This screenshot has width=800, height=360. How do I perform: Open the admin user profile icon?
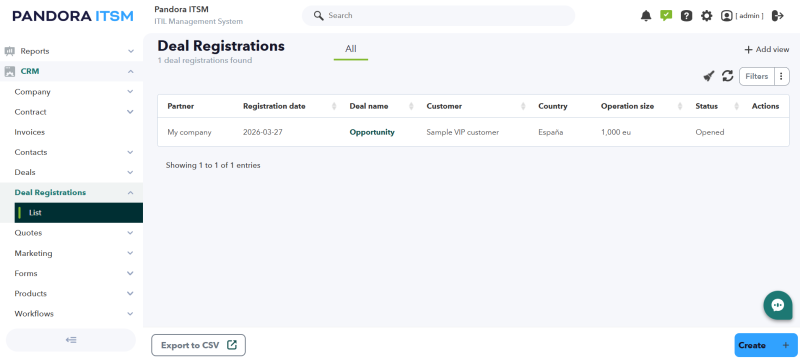tap(726, 16)
